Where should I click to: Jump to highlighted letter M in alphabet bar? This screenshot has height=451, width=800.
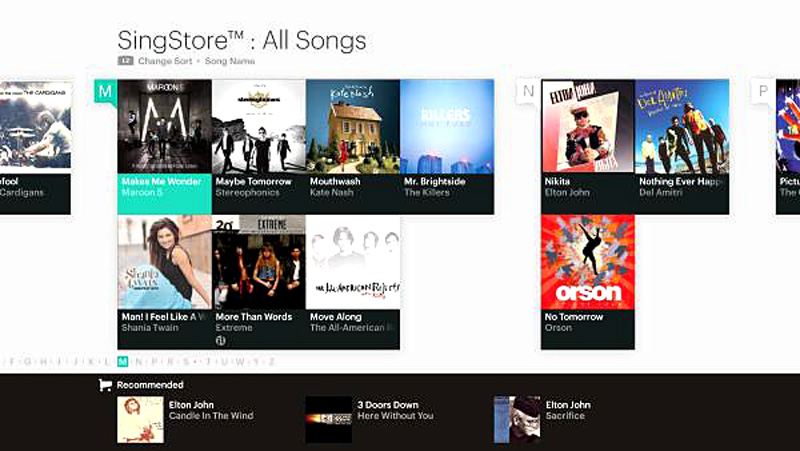(122, 362)
